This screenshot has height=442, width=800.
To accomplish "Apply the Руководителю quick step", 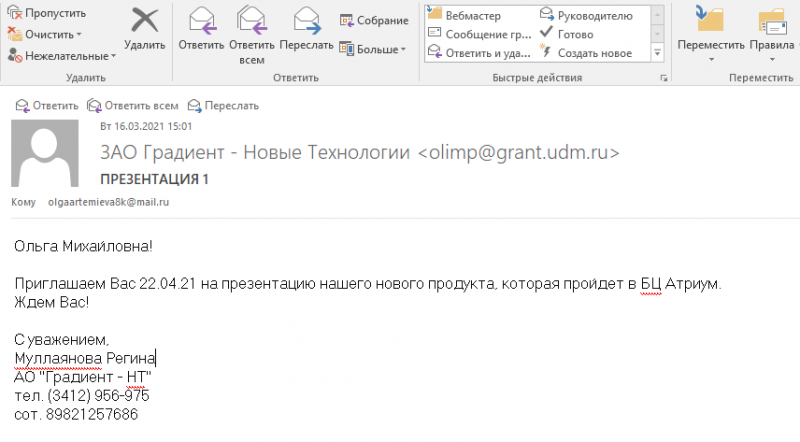I will point(586,15).
